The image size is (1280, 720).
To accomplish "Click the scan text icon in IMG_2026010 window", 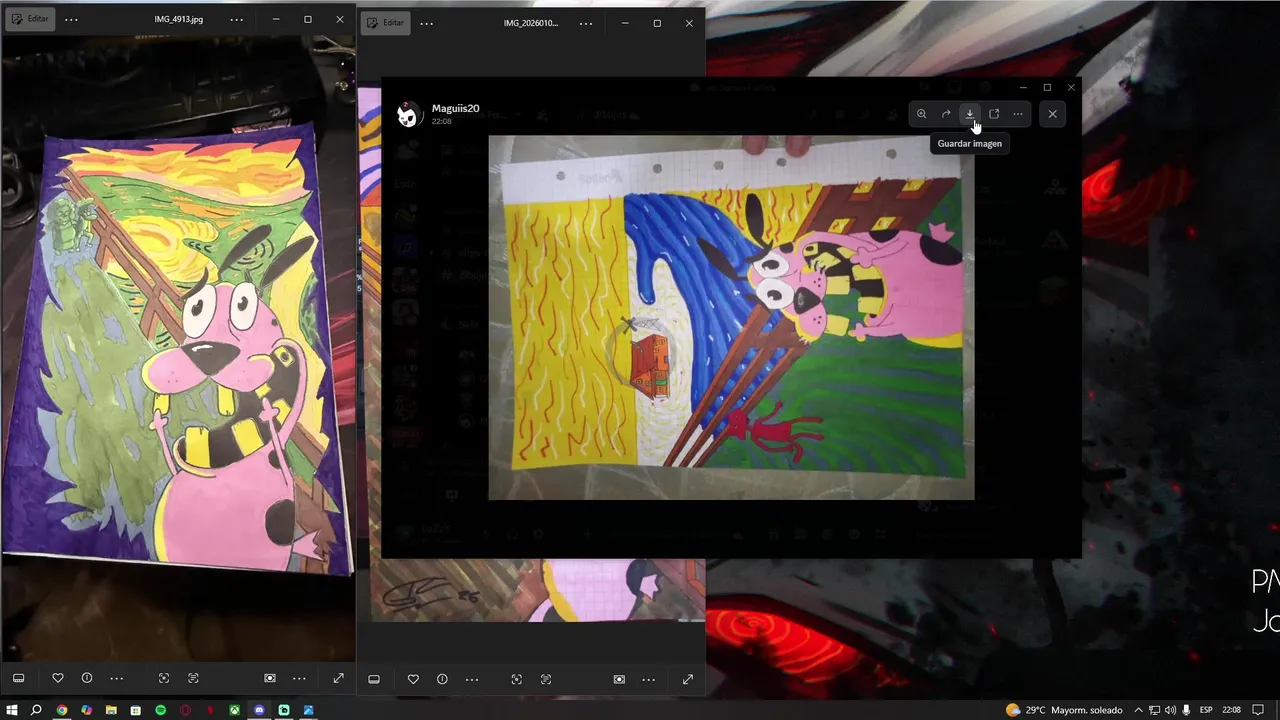I will pos(545,679).
